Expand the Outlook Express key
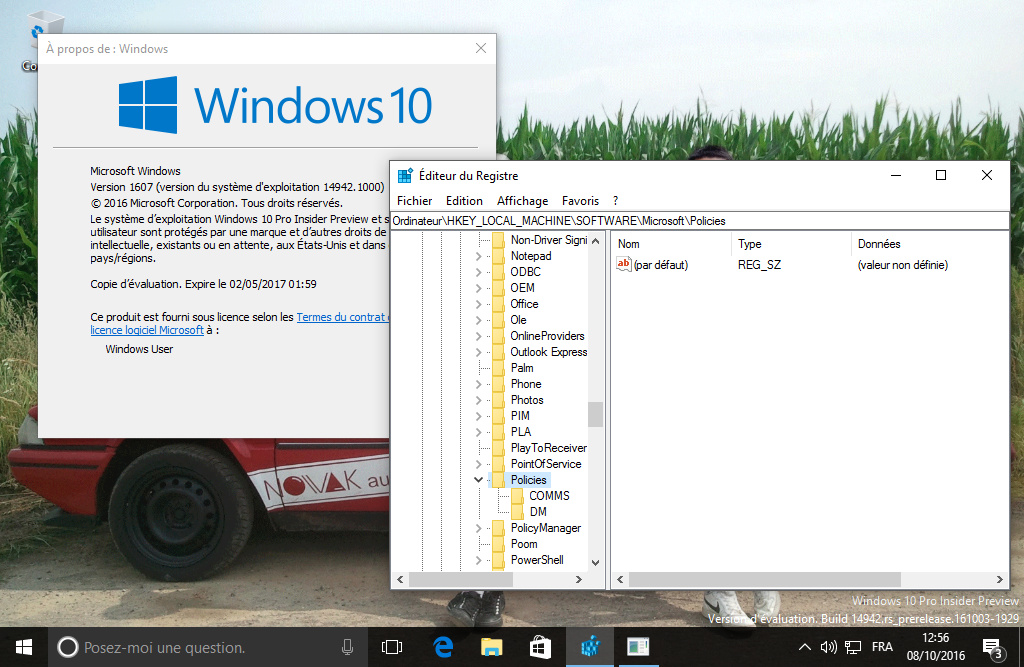This screenshot has height=667, width=1024. pos(479,352)
